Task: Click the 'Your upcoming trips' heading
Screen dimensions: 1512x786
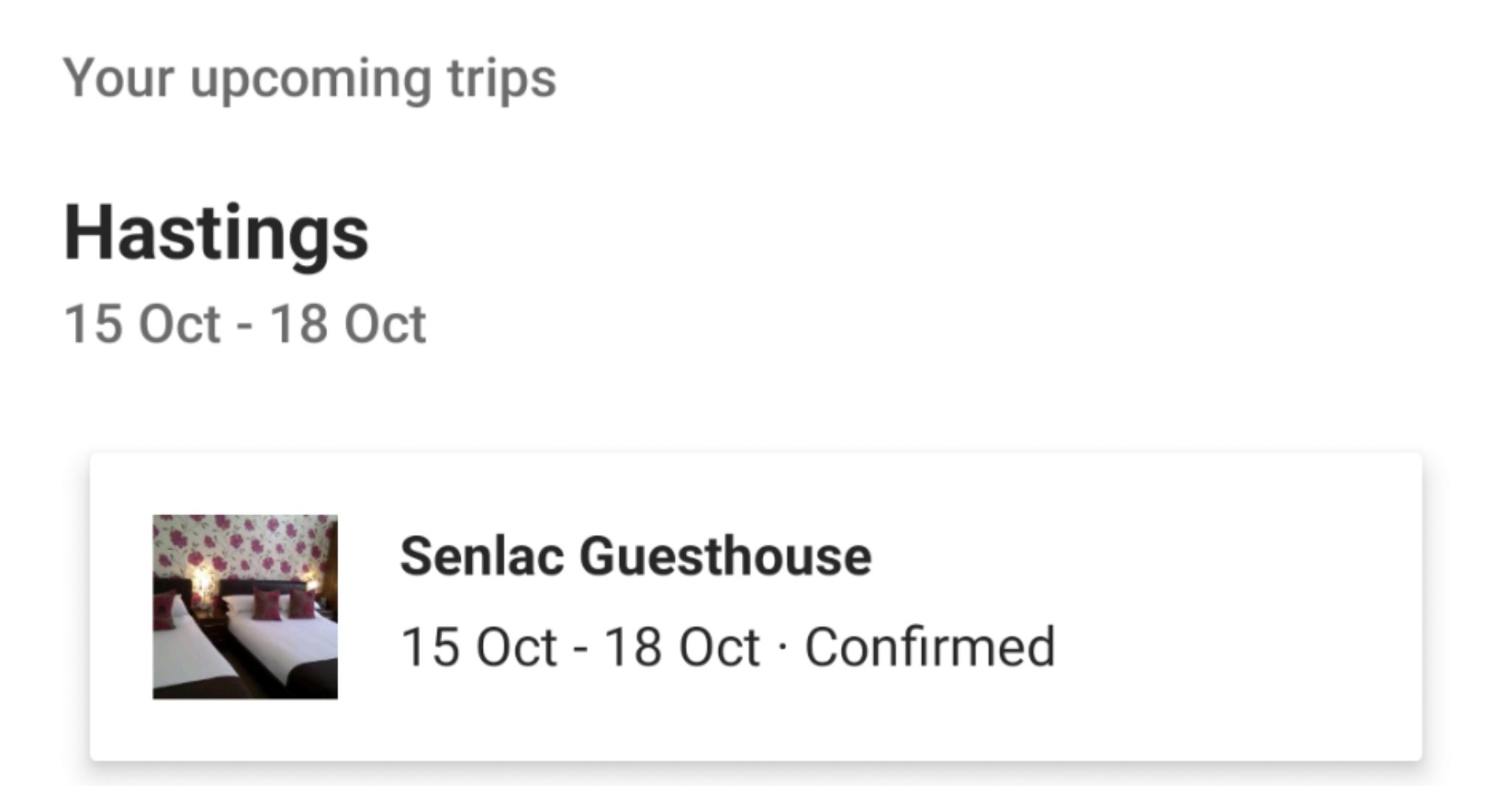Action: 309,78
